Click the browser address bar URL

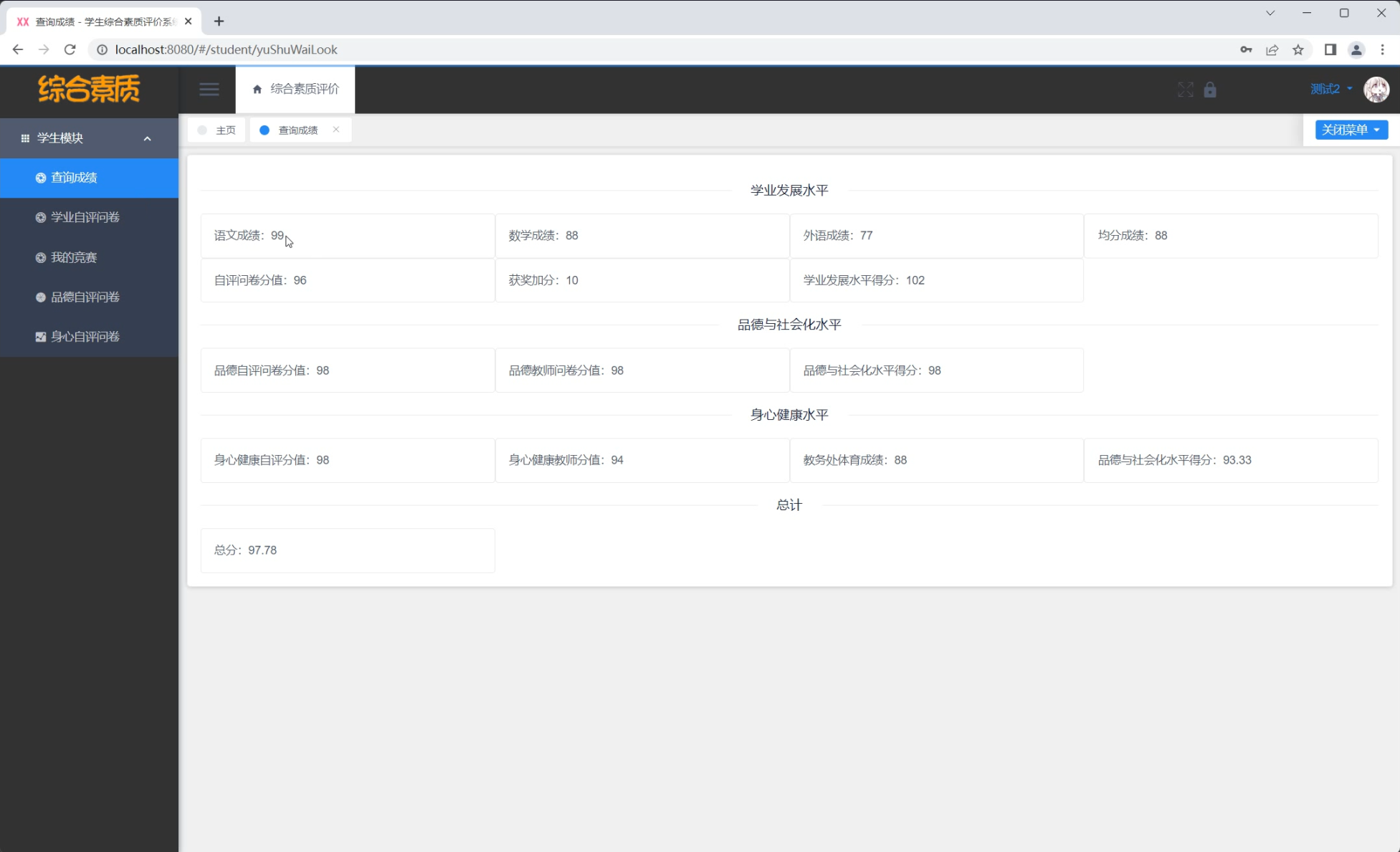[226, 49]
